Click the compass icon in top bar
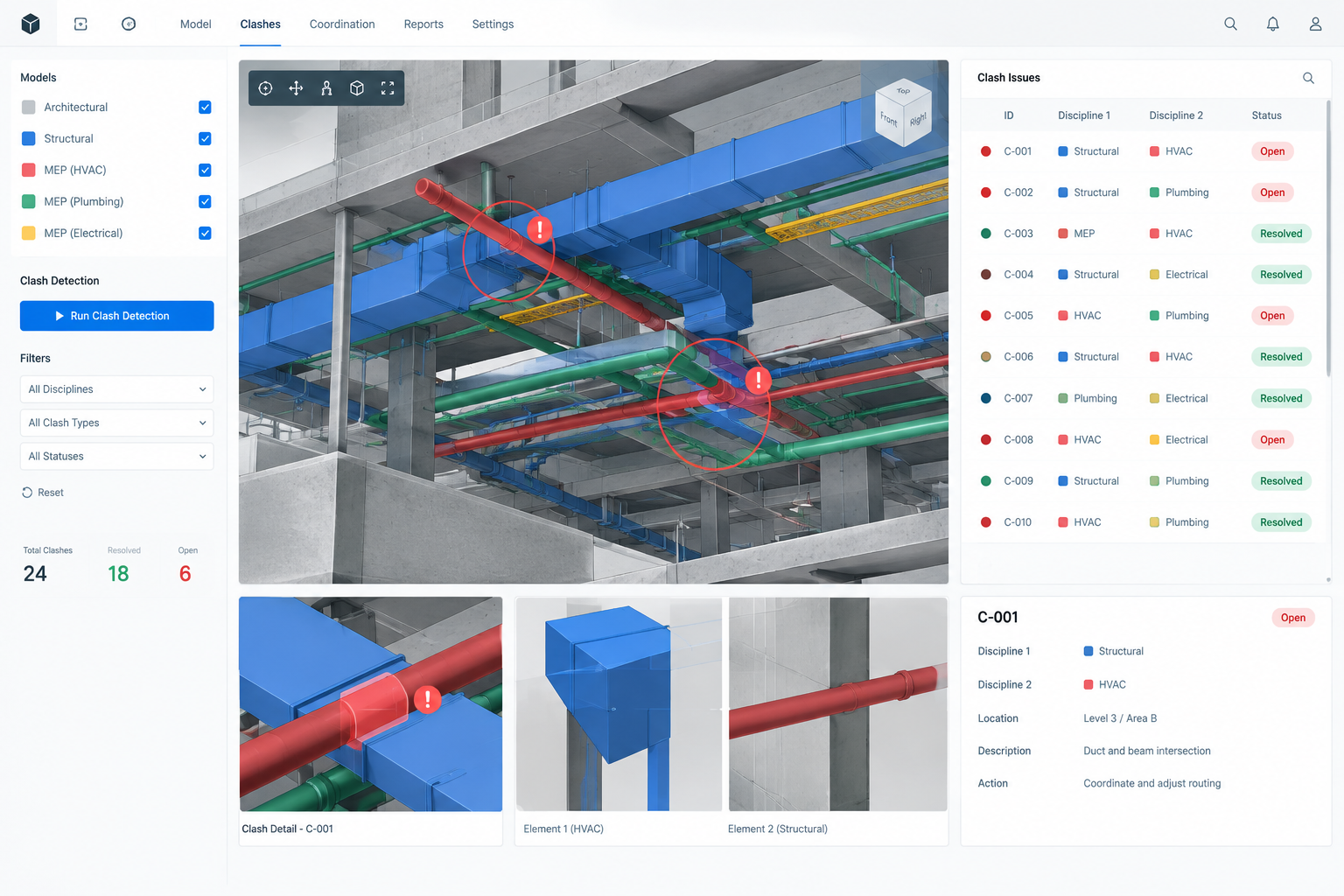Image resolution: width=1344 pixels, height=896 pixels. point(129,24)
